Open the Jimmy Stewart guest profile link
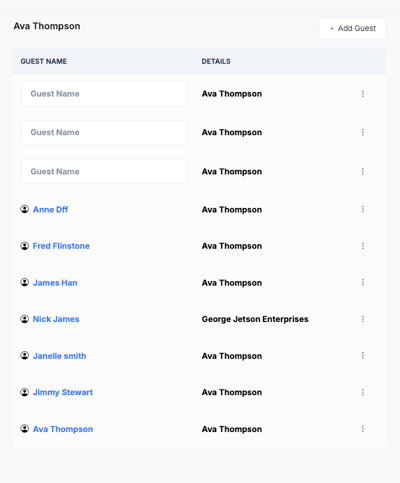Screen dimensions: 400x483 point(63,392)
